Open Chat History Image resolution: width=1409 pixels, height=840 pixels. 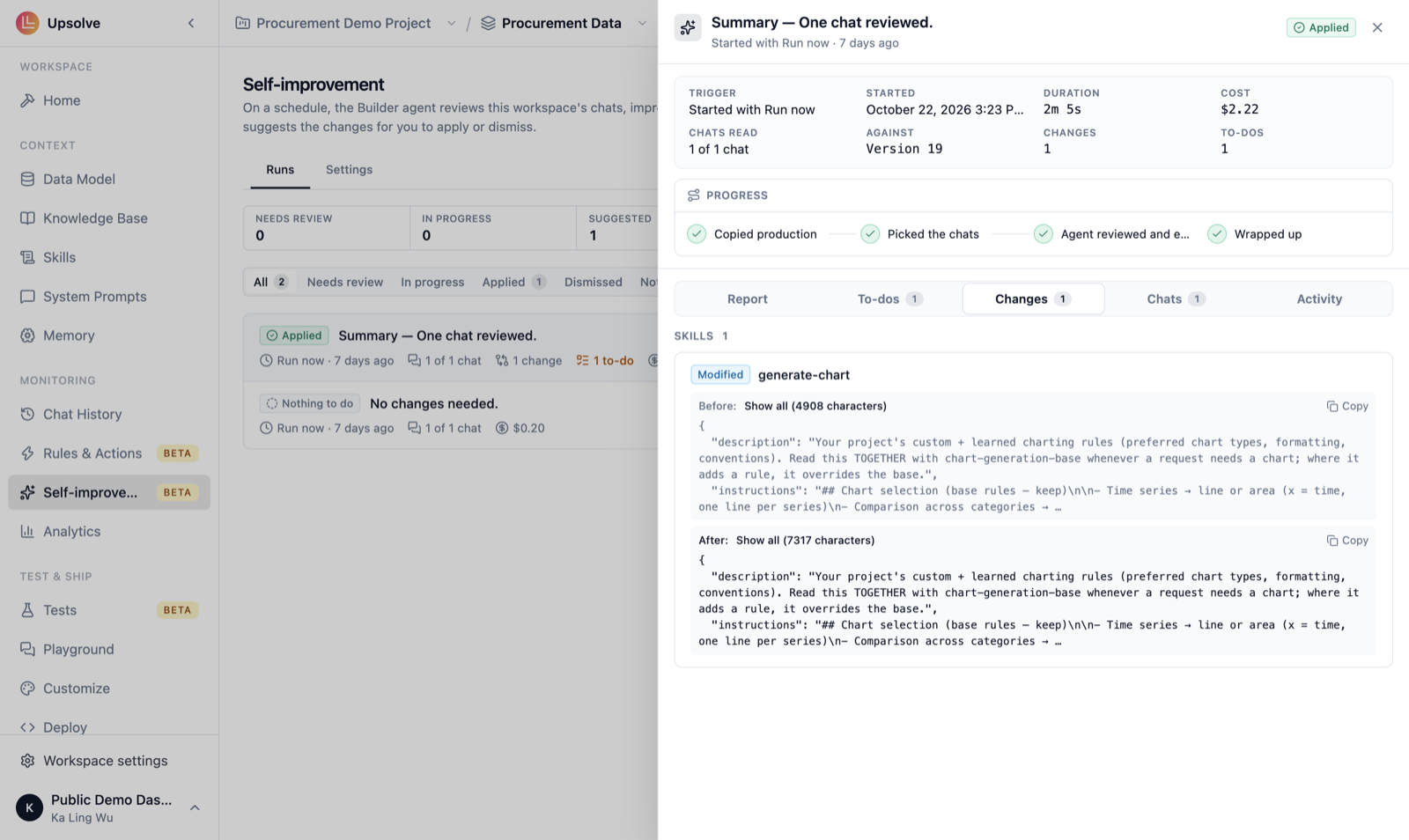pos(109,414)
